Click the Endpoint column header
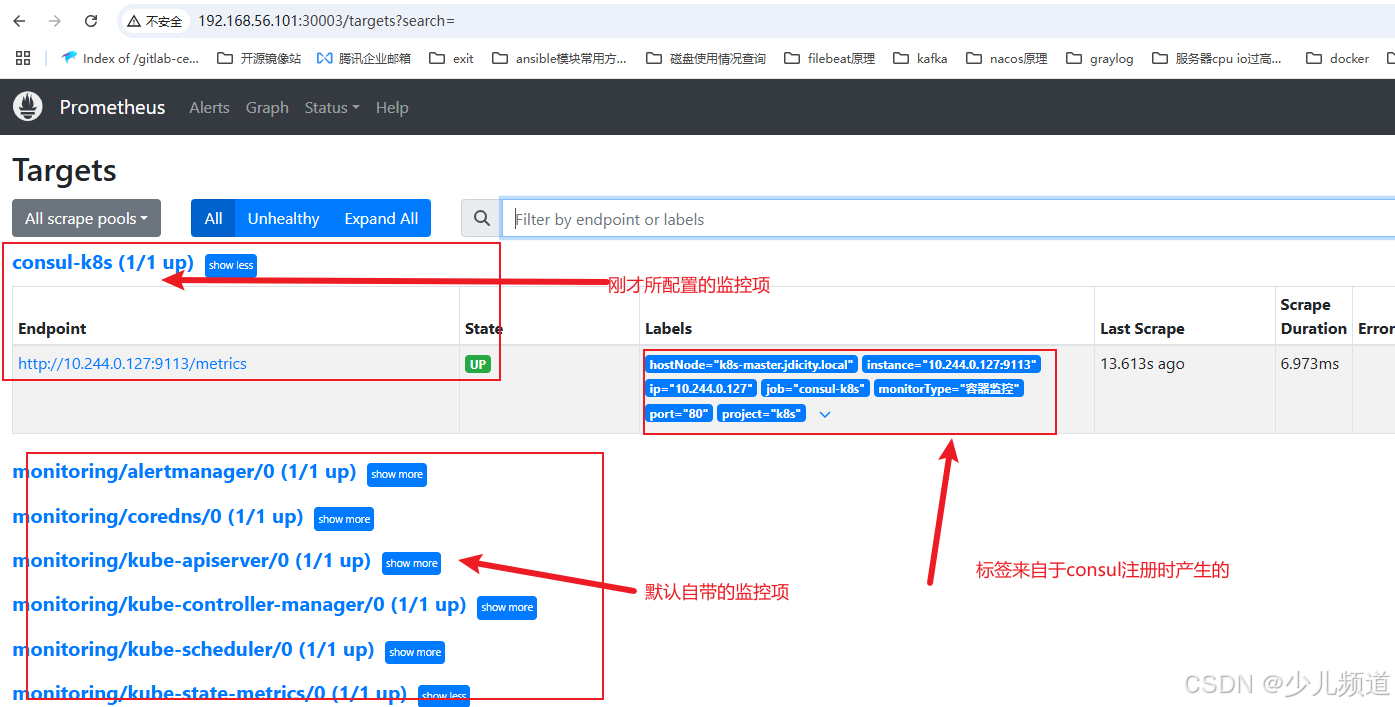The height and width of the screenshot is (707, 1395). coord(52,328)
